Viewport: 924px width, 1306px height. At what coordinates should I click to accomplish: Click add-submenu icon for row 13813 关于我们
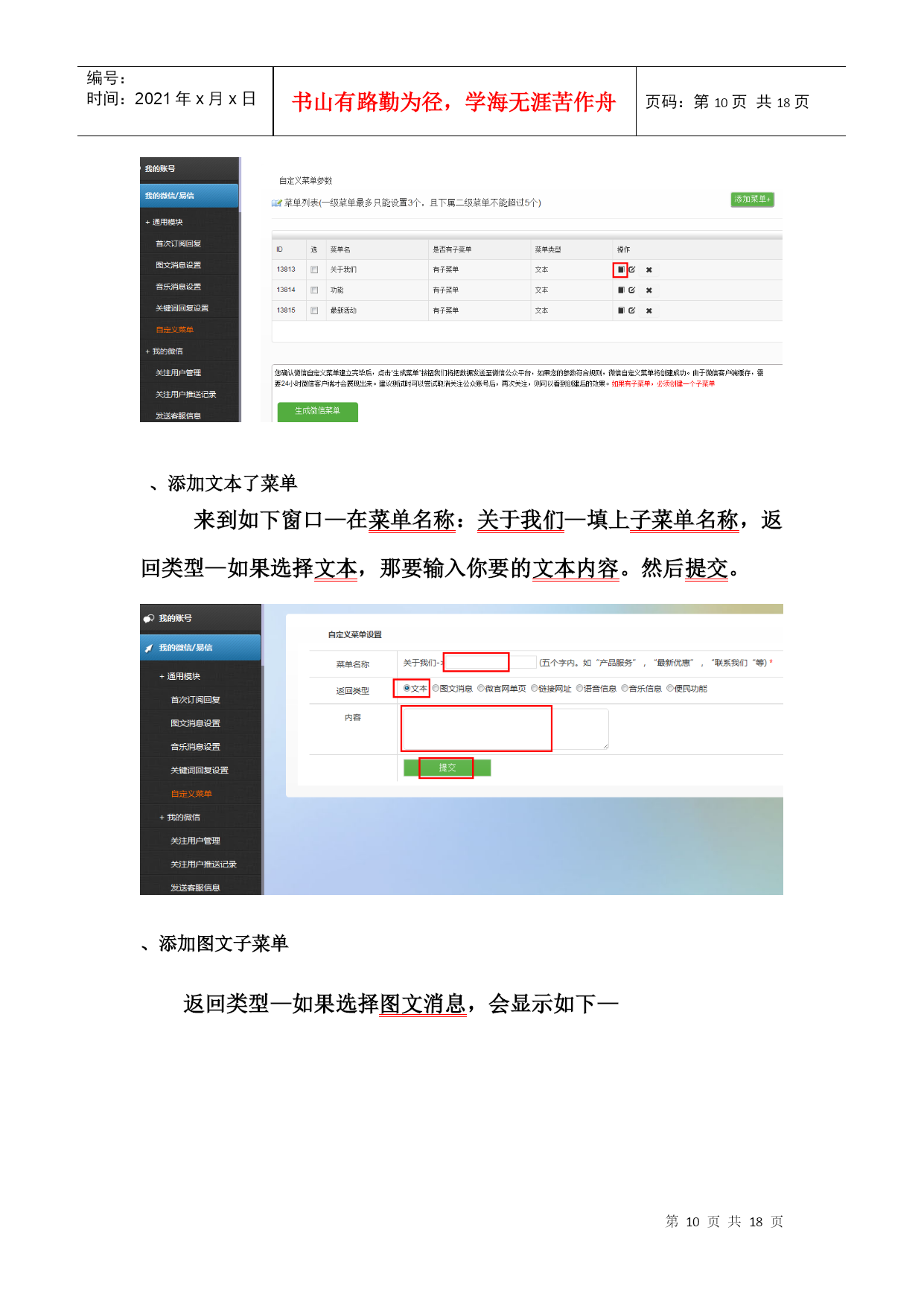(x=621, y=270)
